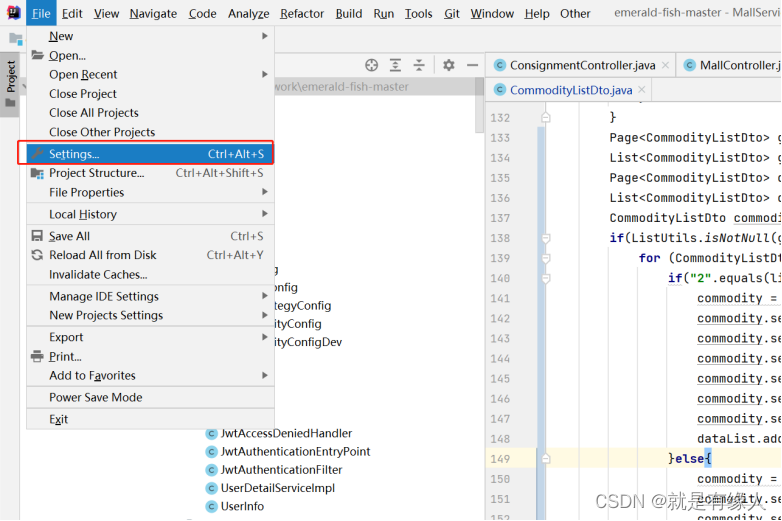
Task: Open the Git menu
Action: tap(452, 13)
